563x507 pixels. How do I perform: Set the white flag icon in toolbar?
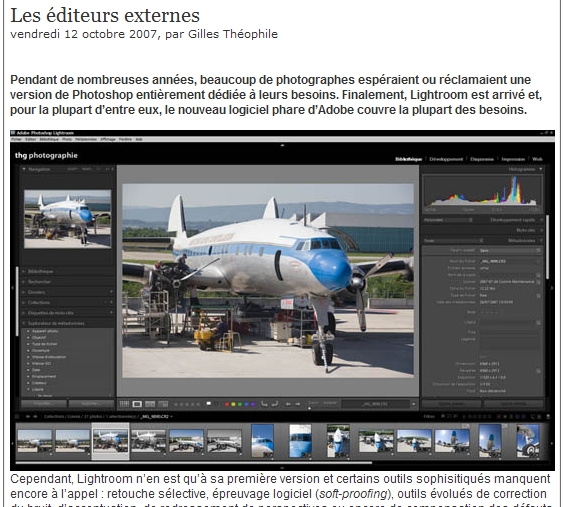point(209,404)
